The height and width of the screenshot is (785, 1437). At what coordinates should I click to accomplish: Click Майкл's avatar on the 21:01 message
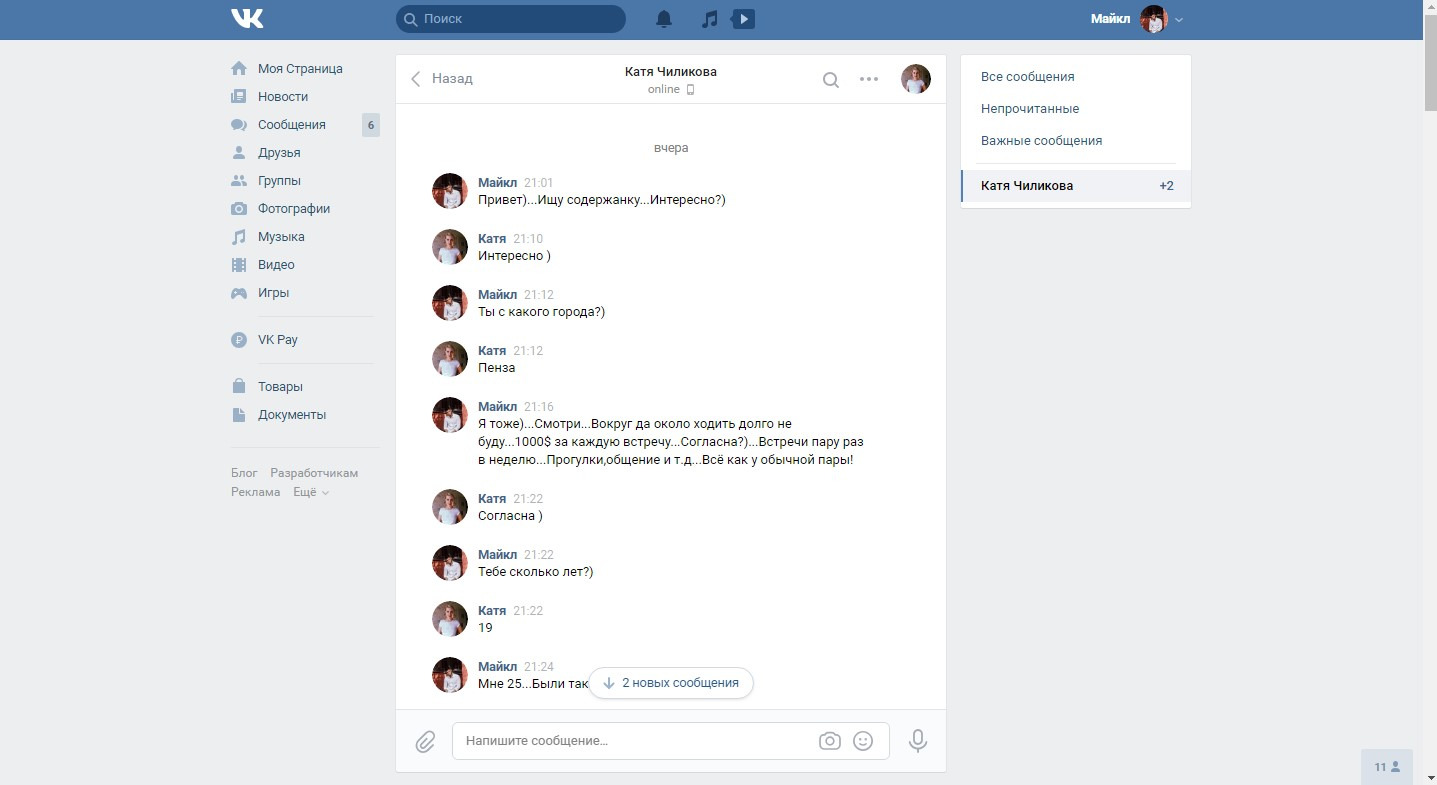pos(450,191)
